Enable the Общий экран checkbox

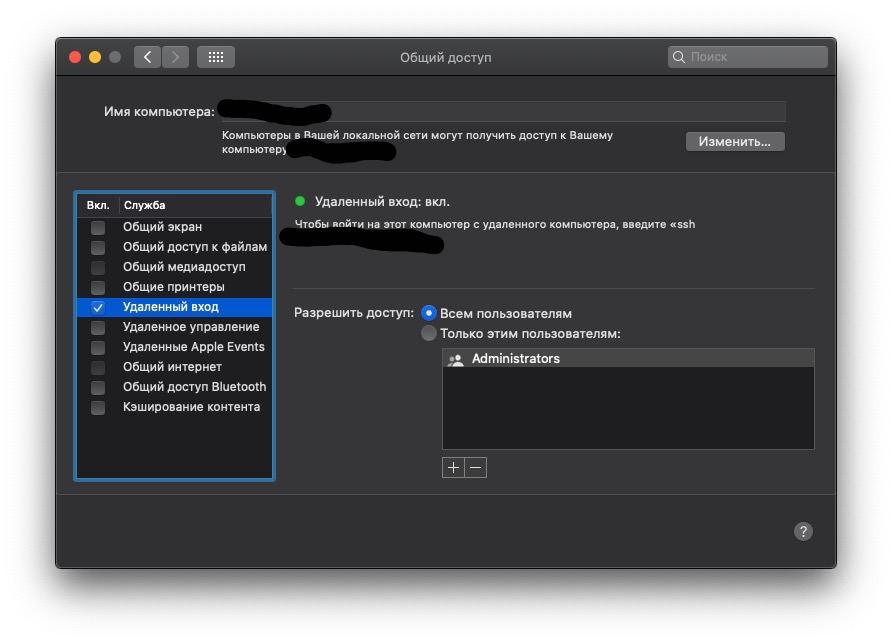point(98,227)
